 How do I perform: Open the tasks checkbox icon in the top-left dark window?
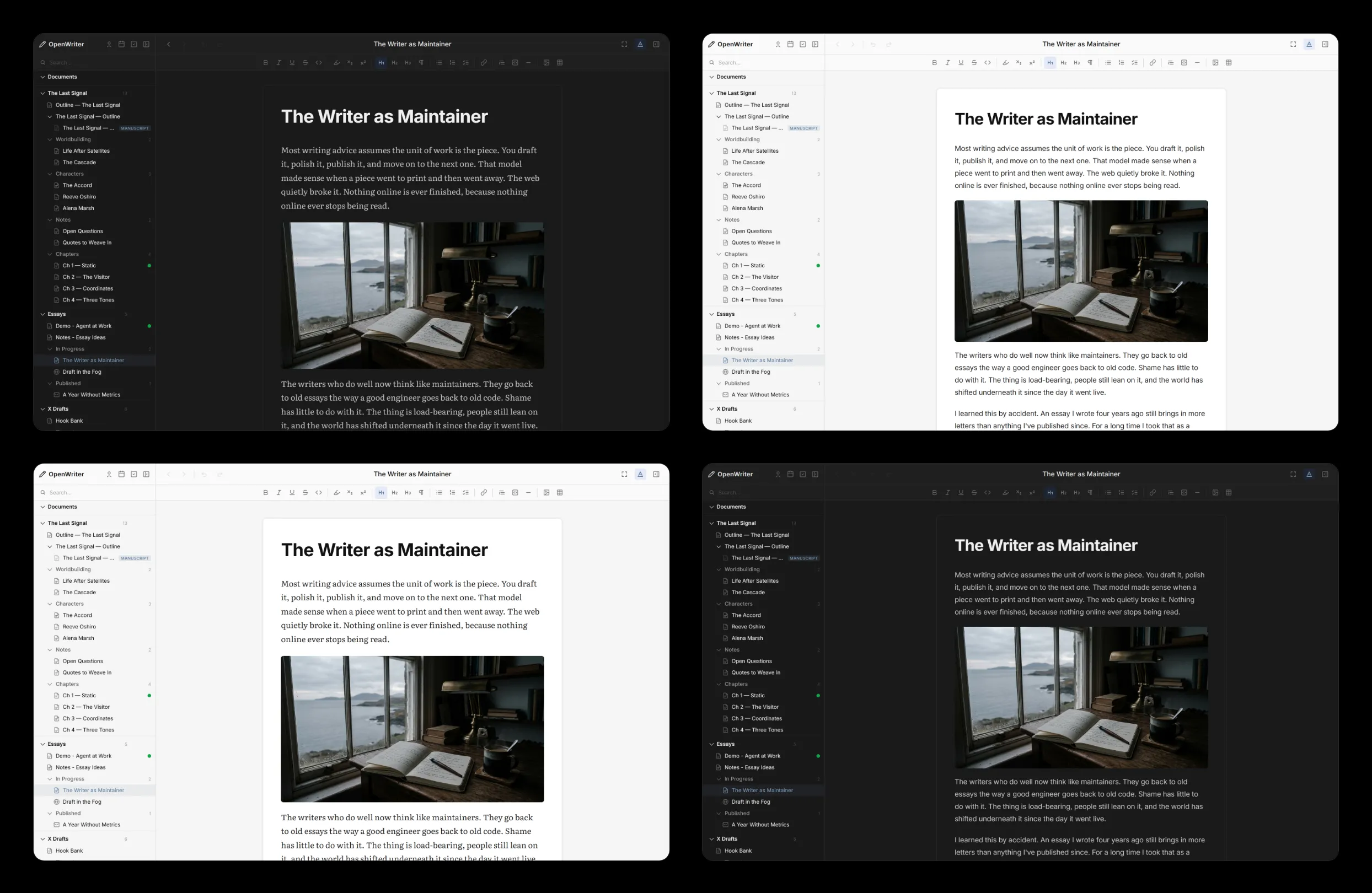134,44
